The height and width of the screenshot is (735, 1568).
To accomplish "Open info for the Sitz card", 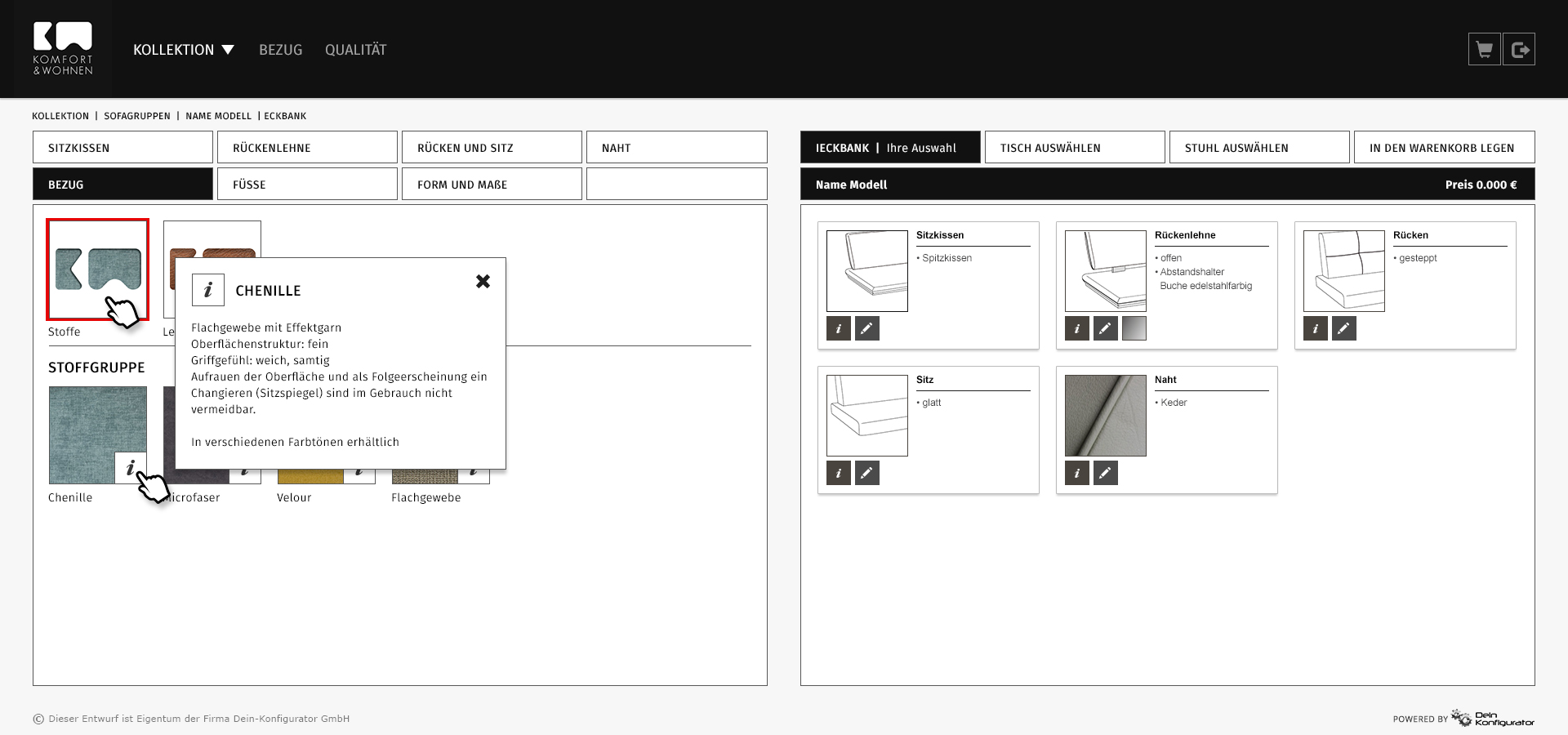I will pyautogui.click(x=839, y=473).
